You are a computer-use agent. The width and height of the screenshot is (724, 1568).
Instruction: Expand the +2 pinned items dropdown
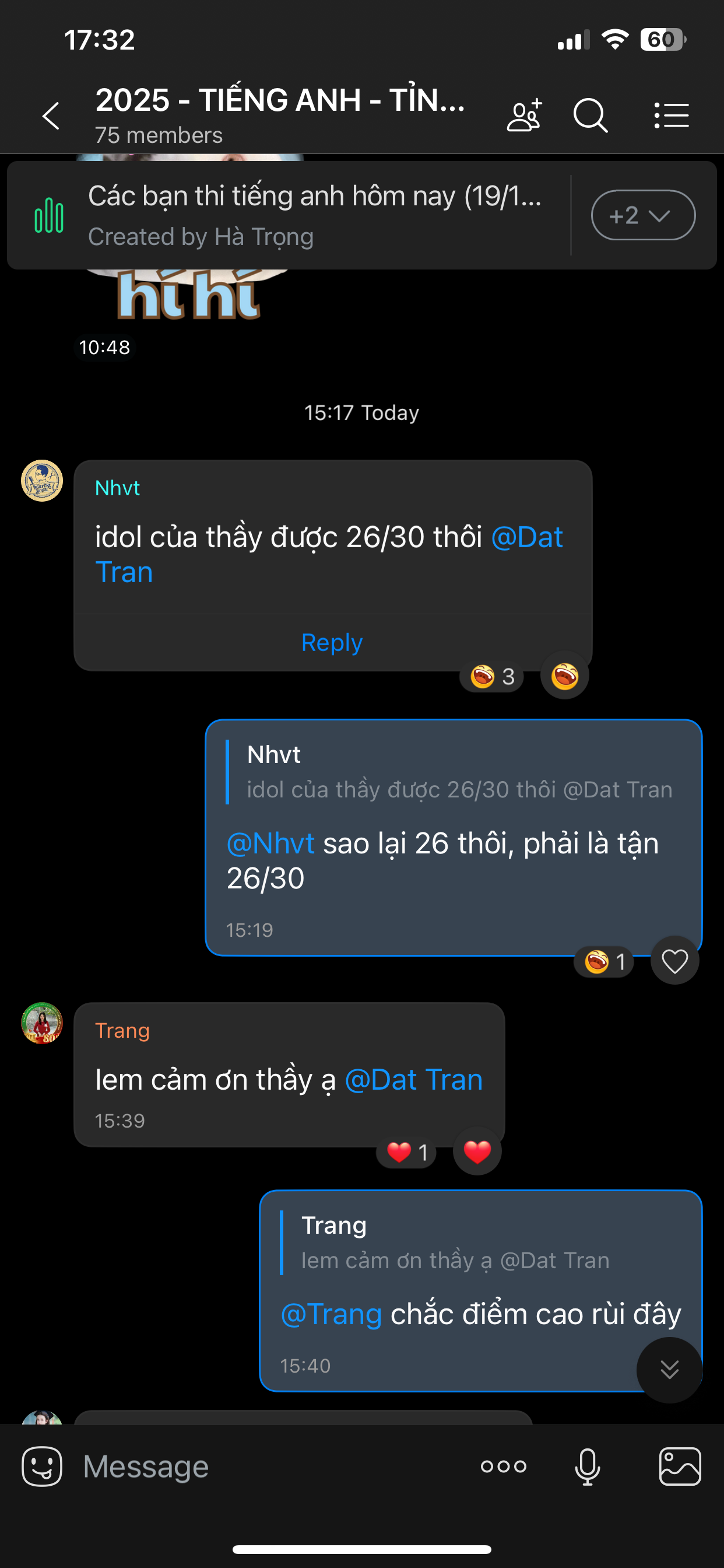643,215
